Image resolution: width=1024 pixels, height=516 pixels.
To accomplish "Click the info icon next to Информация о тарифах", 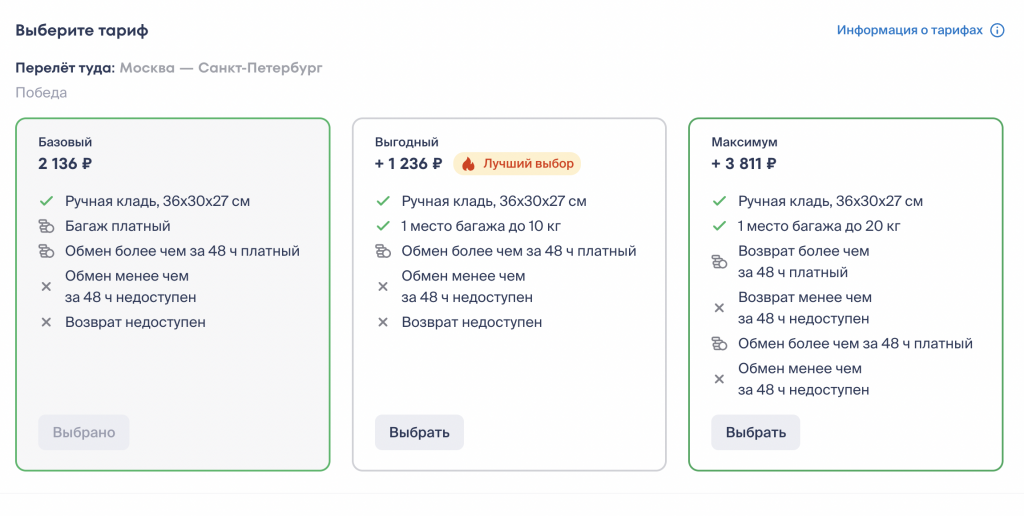I will [x=997, y=31].
